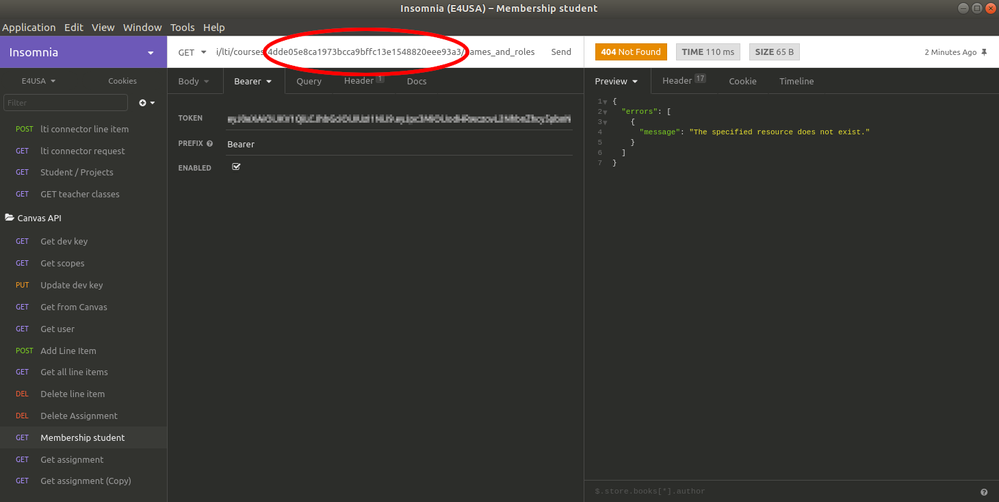
Task: Collapse the errors array on line 2
Action: (605, 112)
